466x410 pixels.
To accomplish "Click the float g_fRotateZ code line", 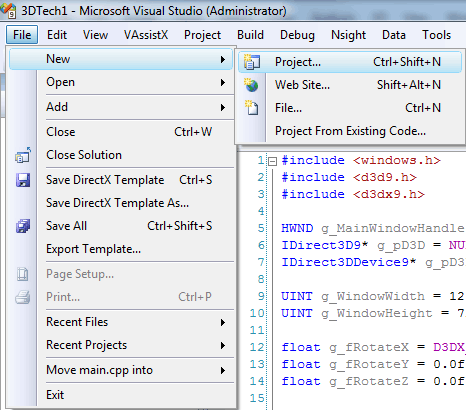I will click(x=373, y=381).
